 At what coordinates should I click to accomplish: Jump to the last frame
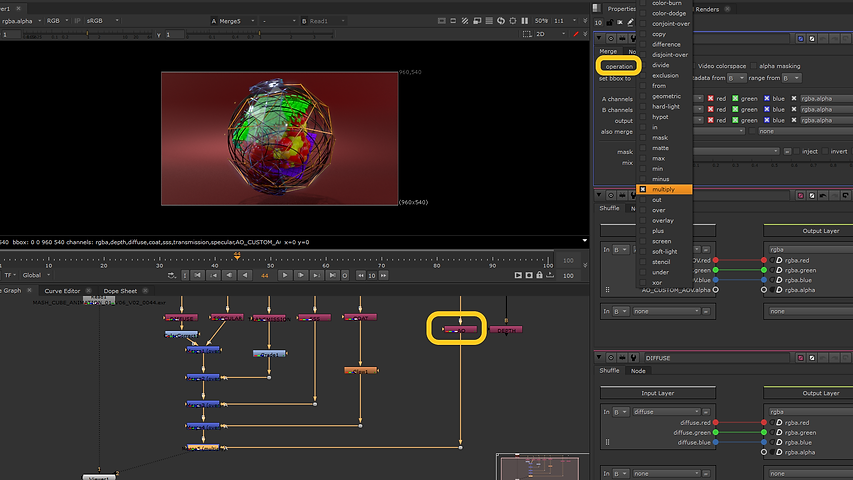(332, 275)
